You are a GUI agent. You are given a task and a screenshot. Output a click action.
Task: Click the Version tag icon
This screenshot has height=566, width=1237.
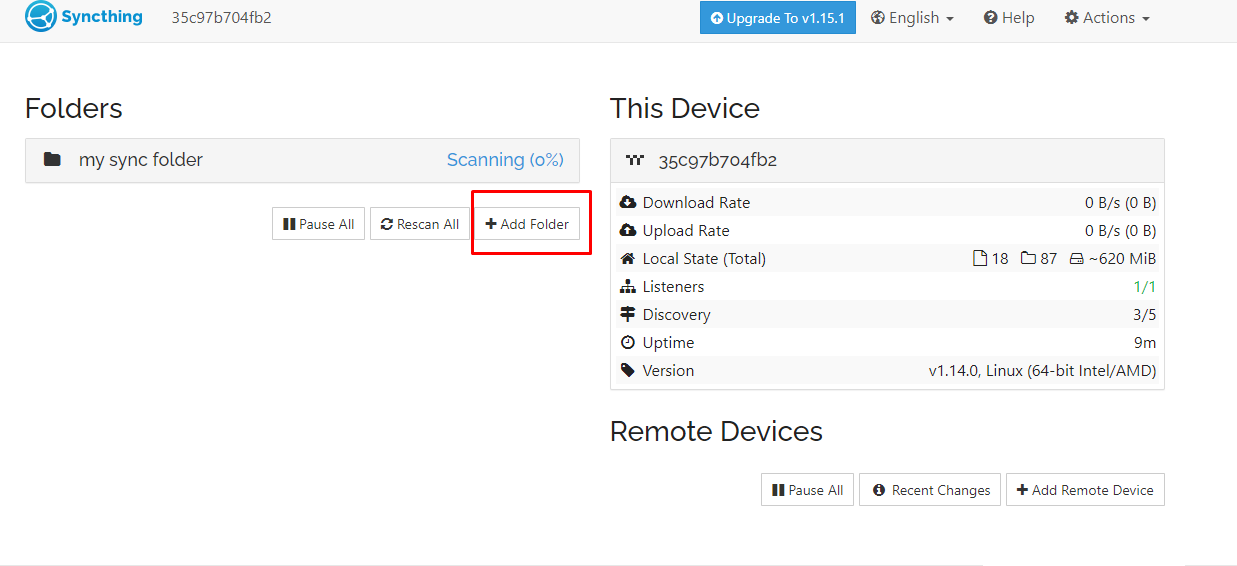(x=628, y=370)
